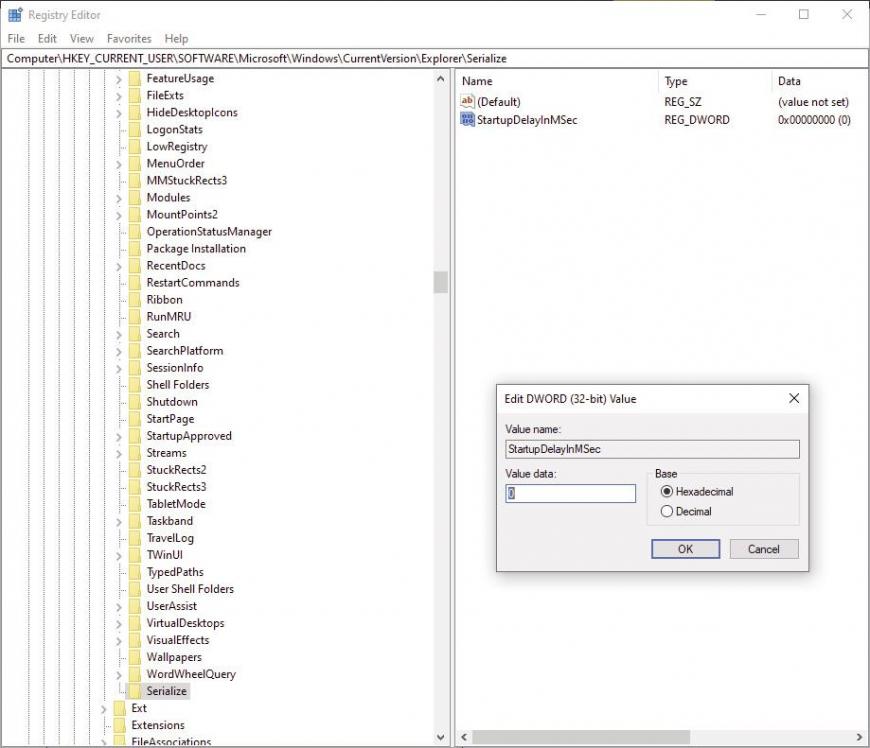Expand the SessionInfo key
Viewport: 870px width, 748px height.
119,368
